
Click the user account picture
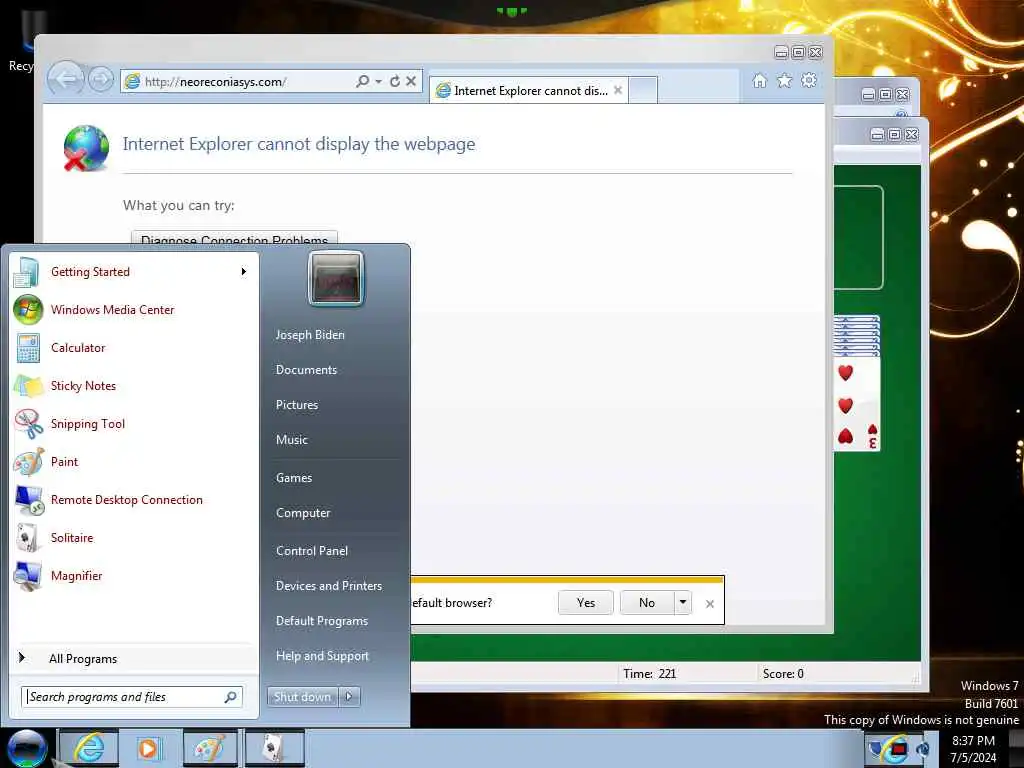[x=336, y=278]
